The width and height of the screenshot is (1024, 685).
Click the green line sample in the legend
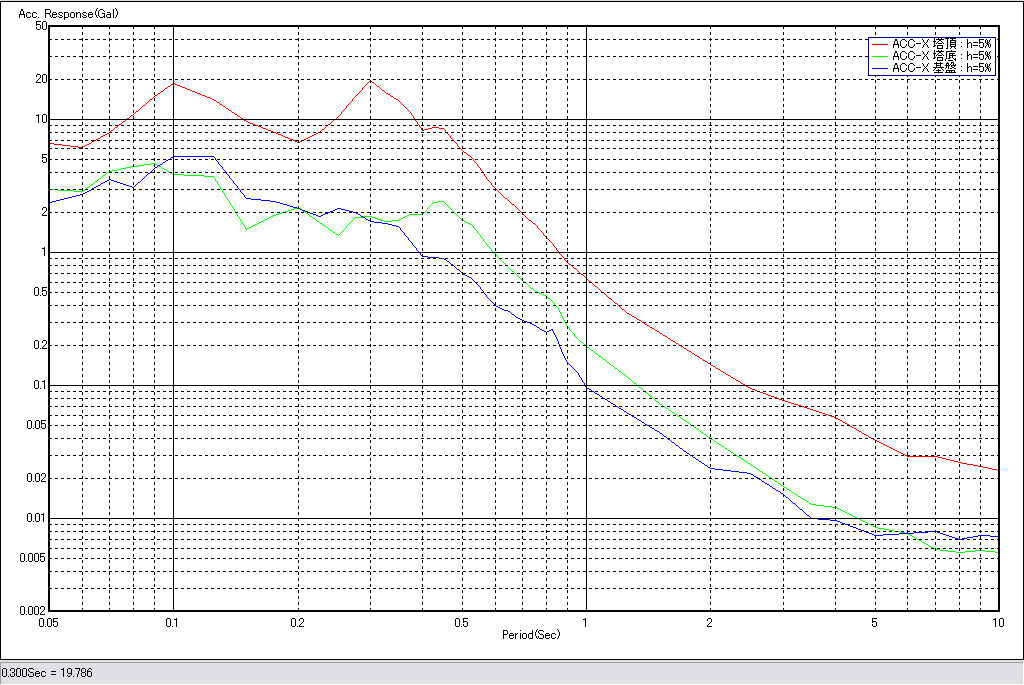pyautogui.click(x=879, y=57)
